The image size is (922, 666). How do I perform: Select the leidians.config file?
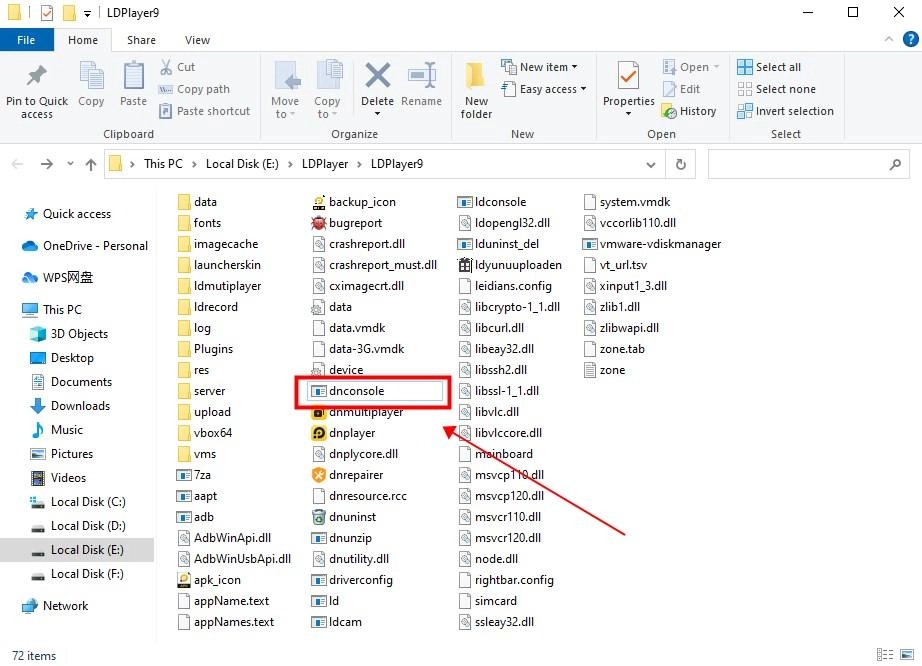[x=506, y=286]
